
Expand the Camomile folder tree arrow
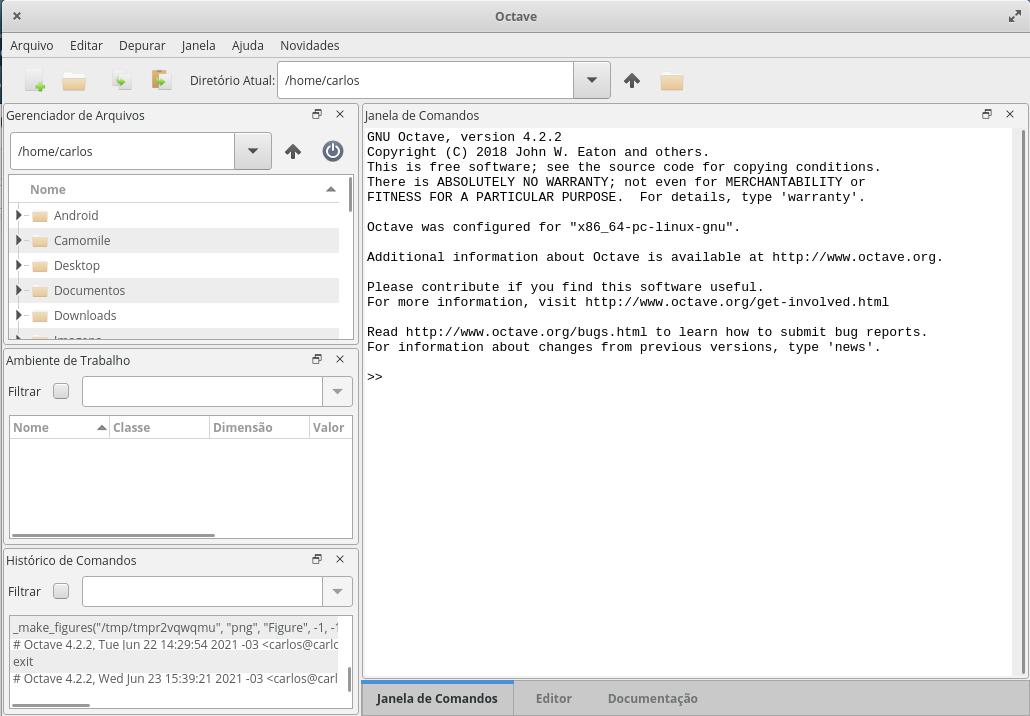(18, 240)
